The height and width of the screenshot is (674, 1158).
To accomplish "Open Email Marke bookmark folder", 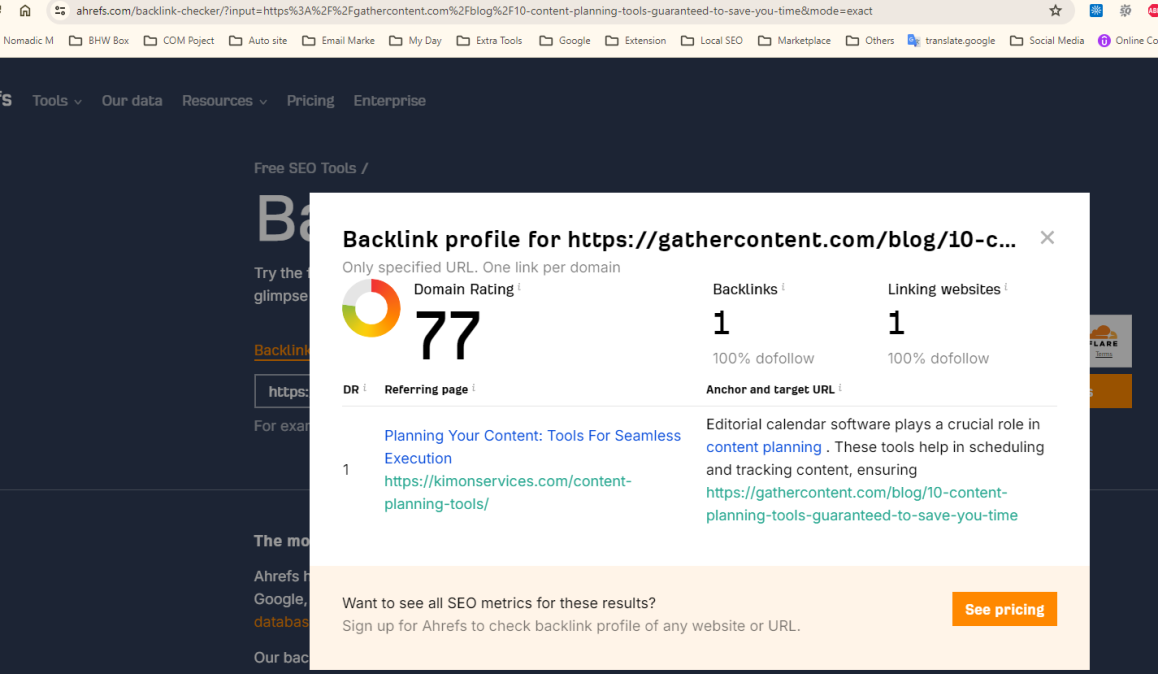I will (339, 41).
